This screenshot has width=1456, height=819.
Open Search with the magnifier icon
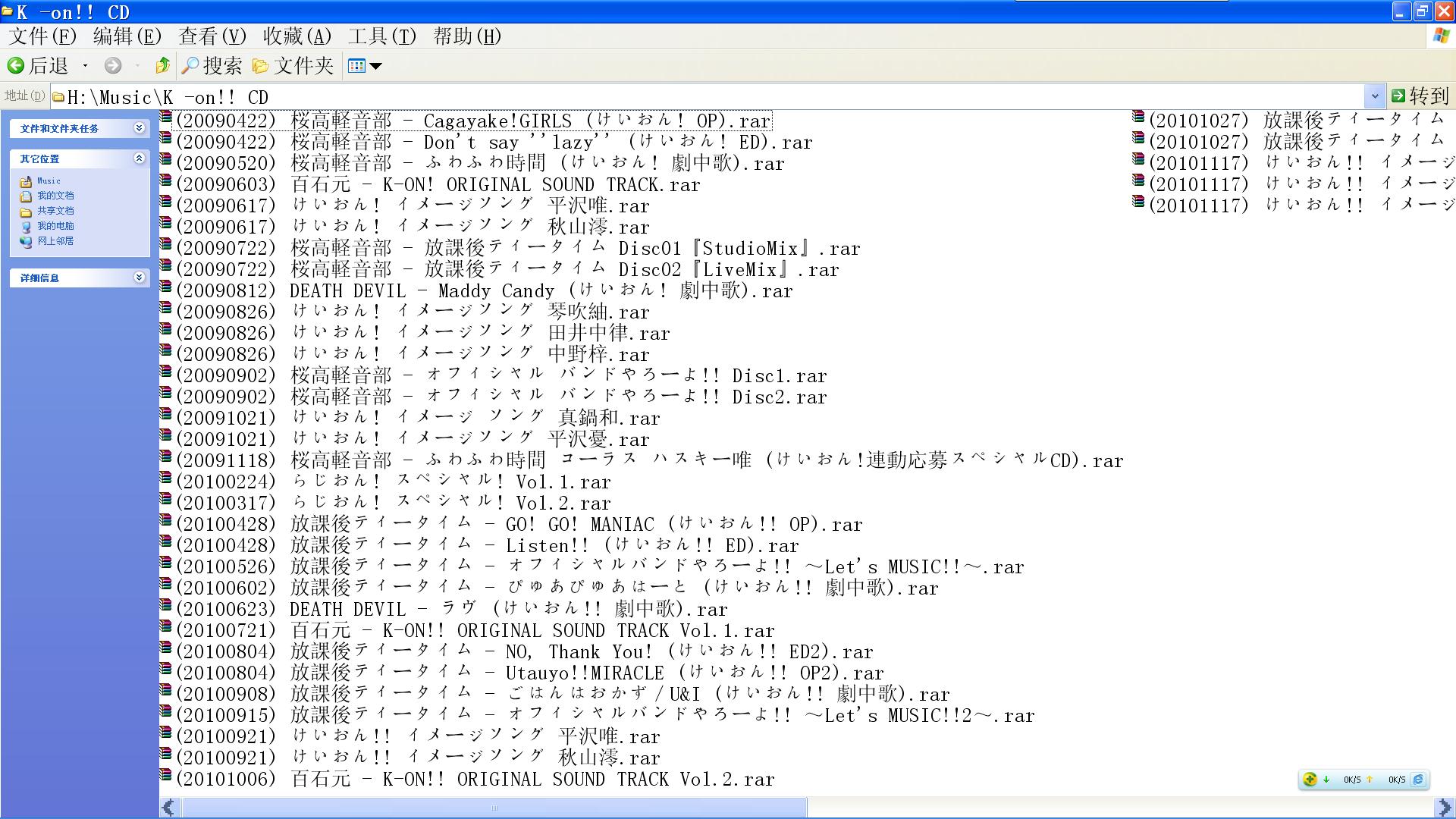[190, 66]
